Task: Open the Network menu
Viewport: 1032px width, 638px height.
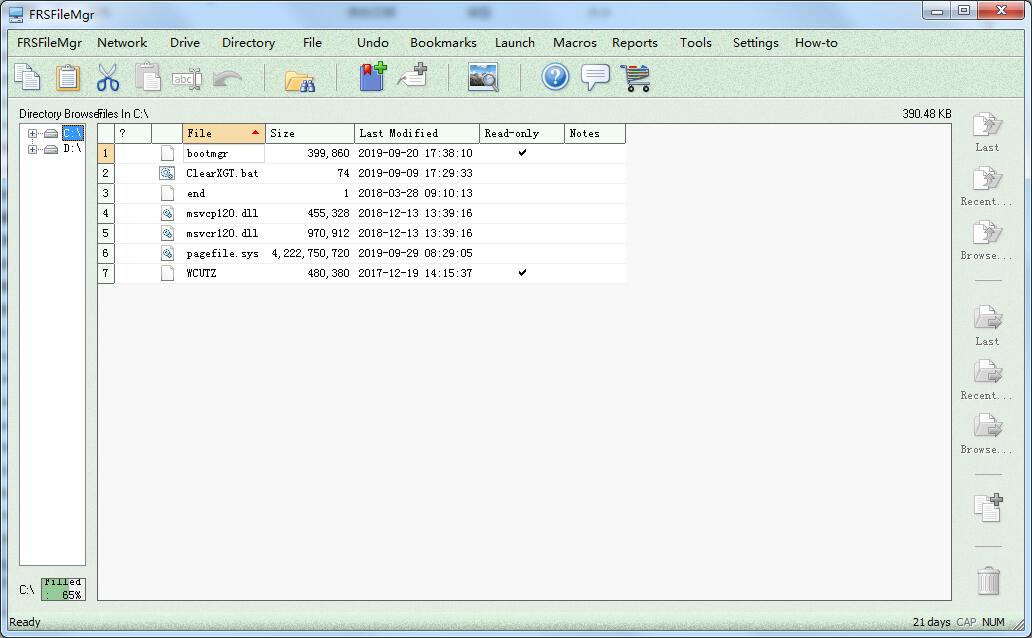Action: coord(122,43)
